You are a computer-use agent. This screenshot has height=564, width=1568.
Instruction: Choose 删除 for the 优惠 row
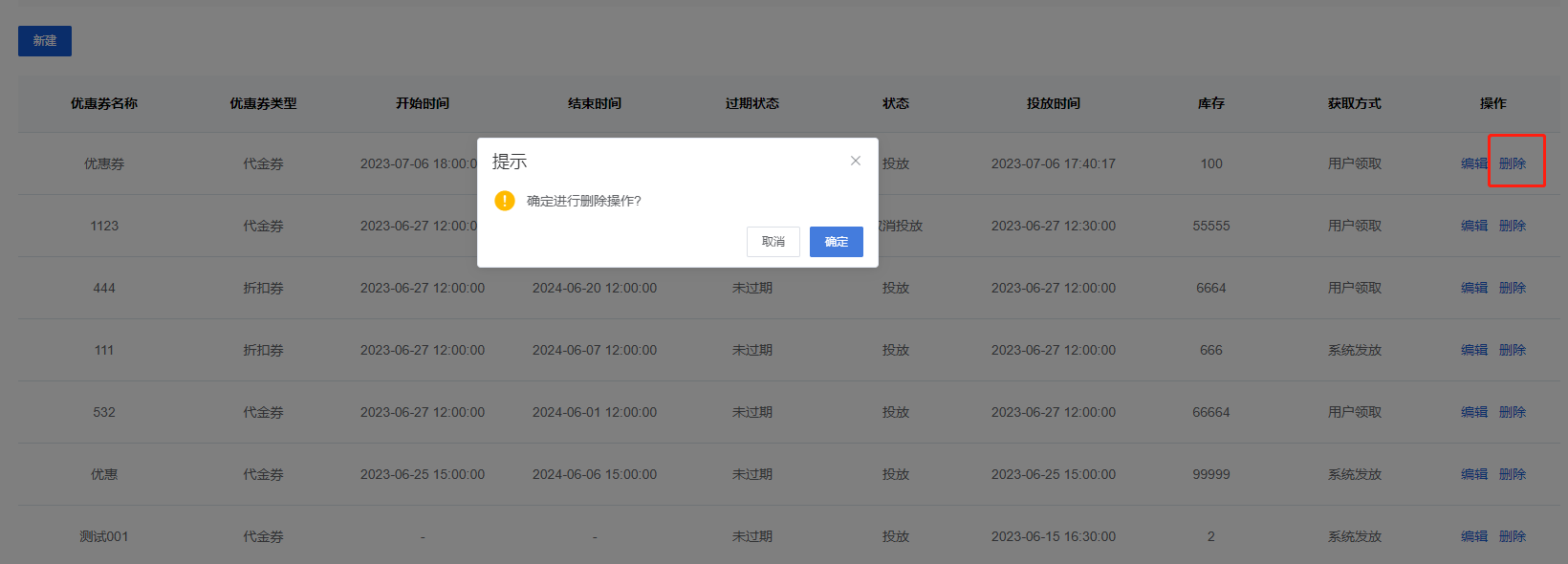click(1513, 474)
